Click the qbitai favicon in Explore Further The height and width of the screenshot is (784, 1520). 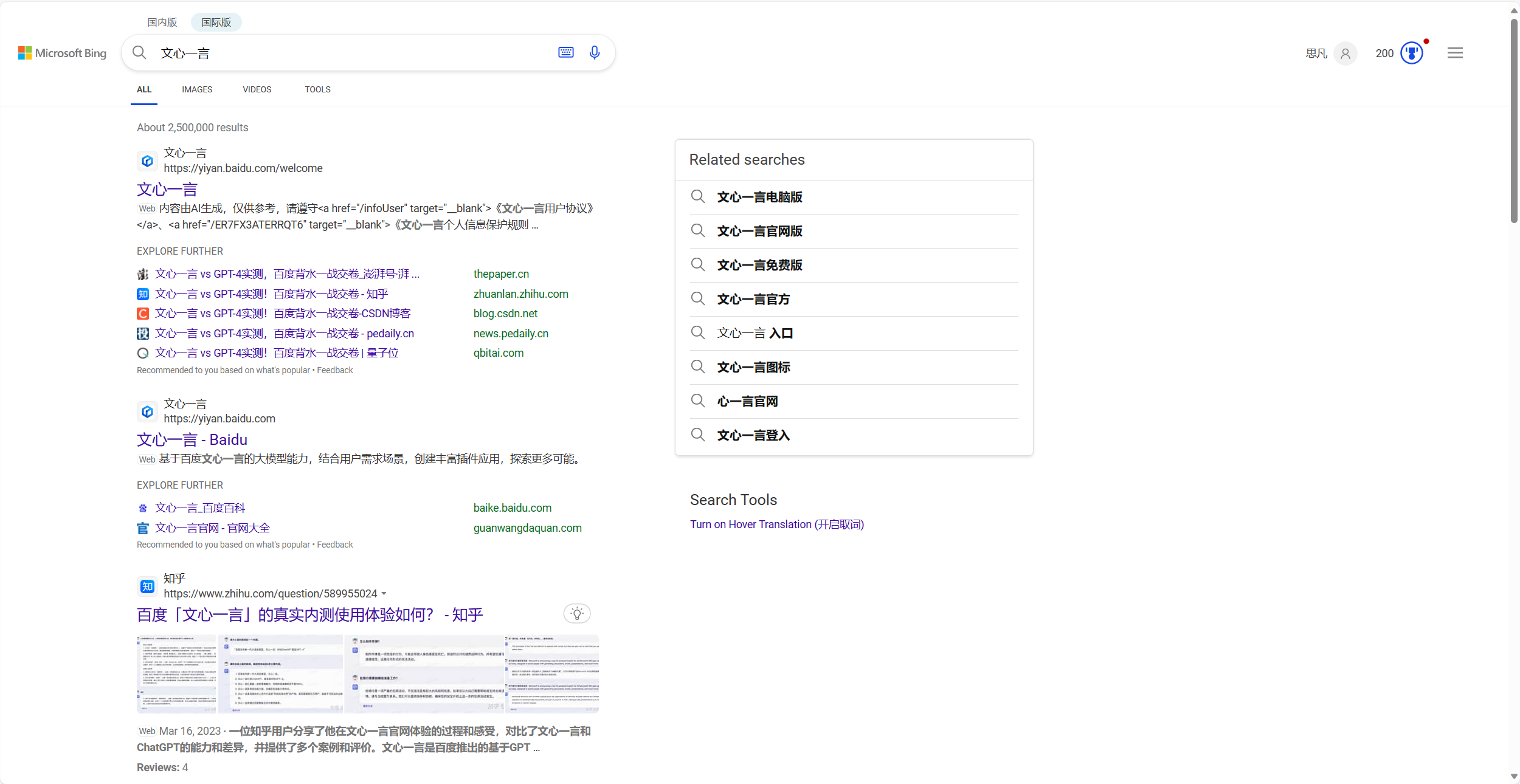coord(142,353)
